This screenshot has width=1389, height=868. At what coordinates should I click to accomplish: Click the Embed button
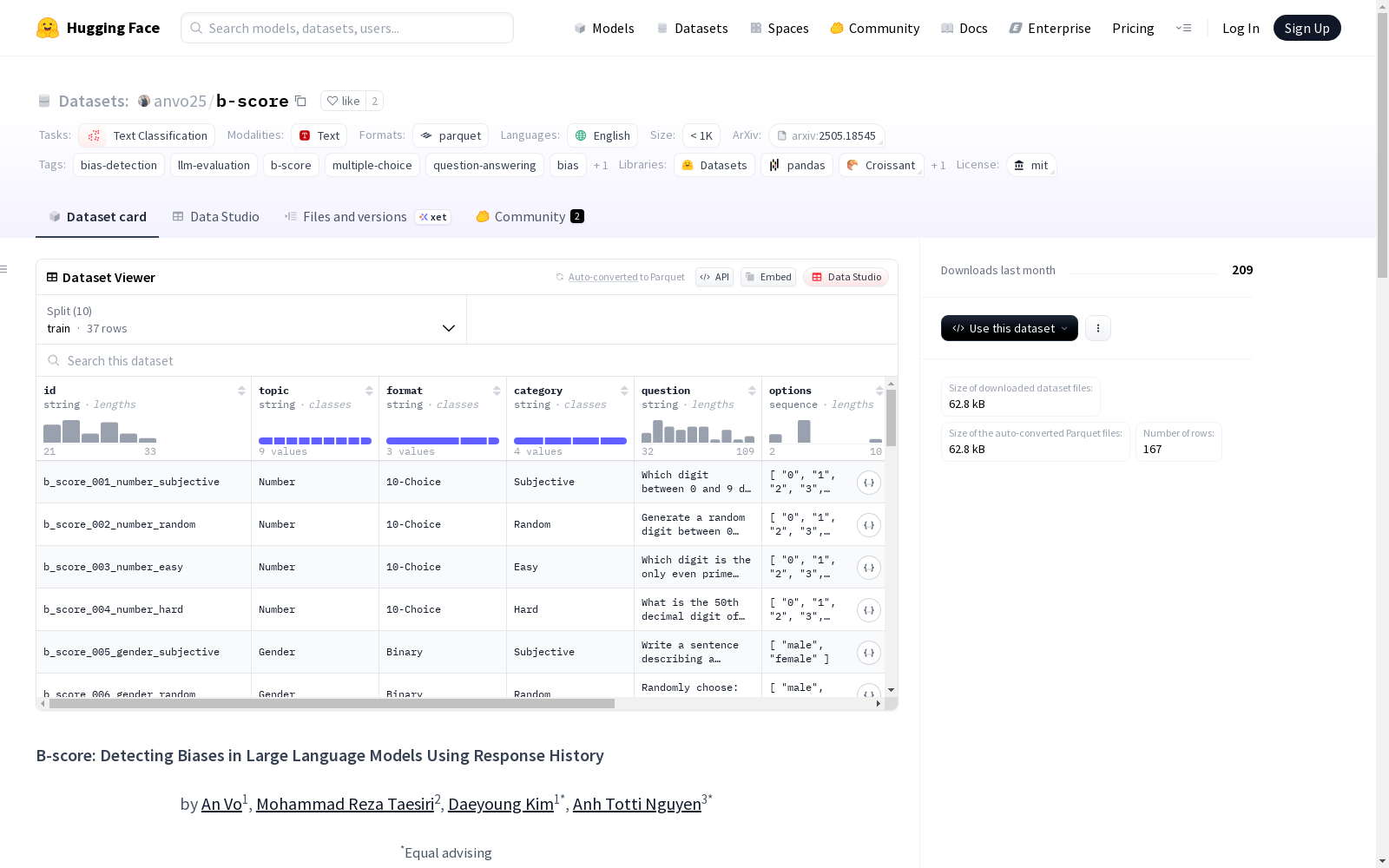(x=768, y=277)
